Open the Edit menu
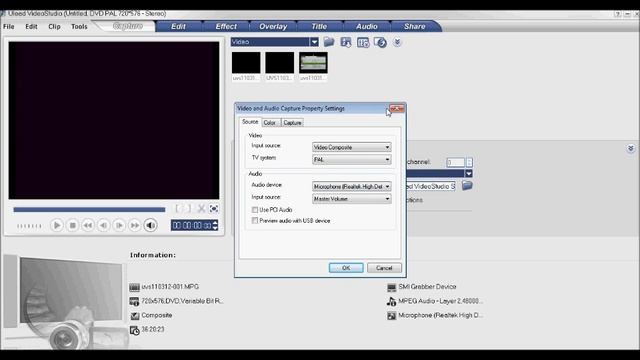This screenshot has height=360, width=640. coord(31,27)
